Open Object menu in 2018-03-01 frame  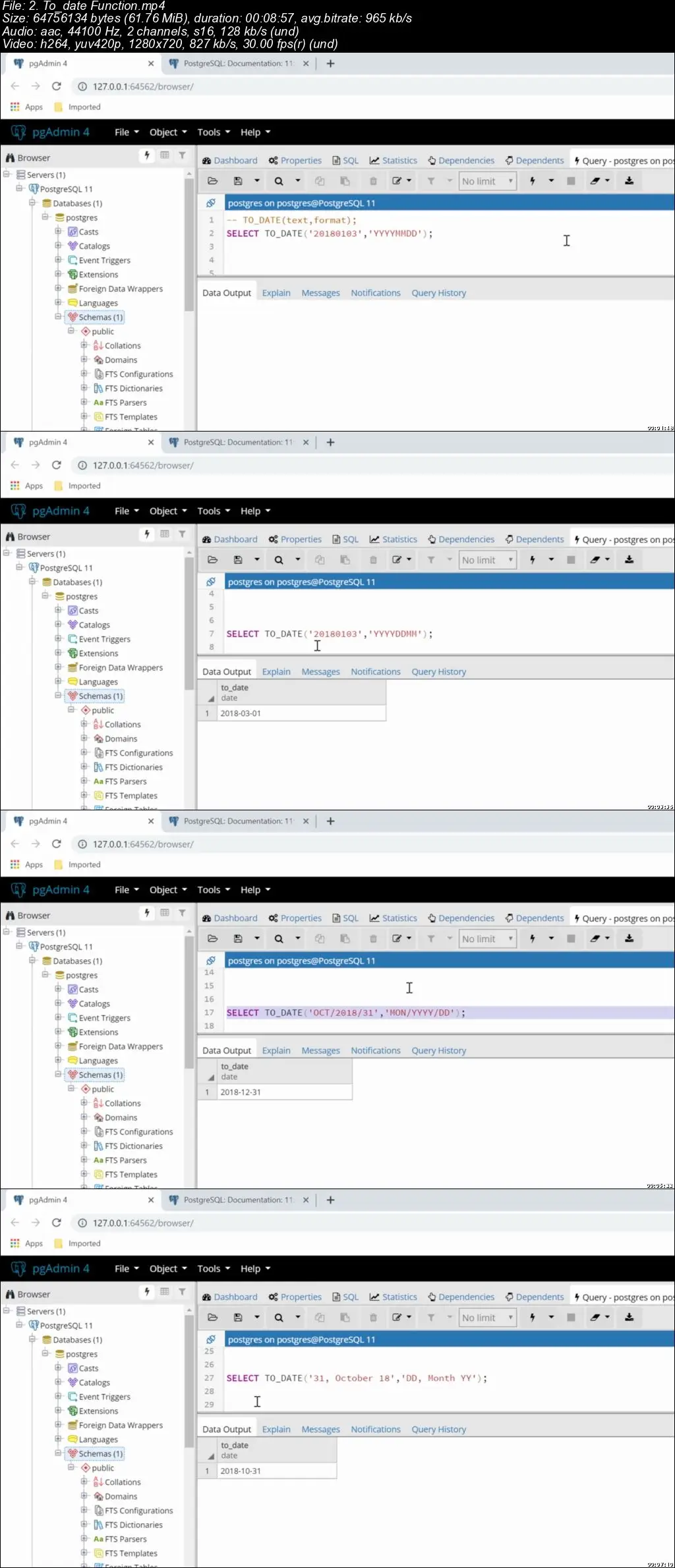click(168, 511)
